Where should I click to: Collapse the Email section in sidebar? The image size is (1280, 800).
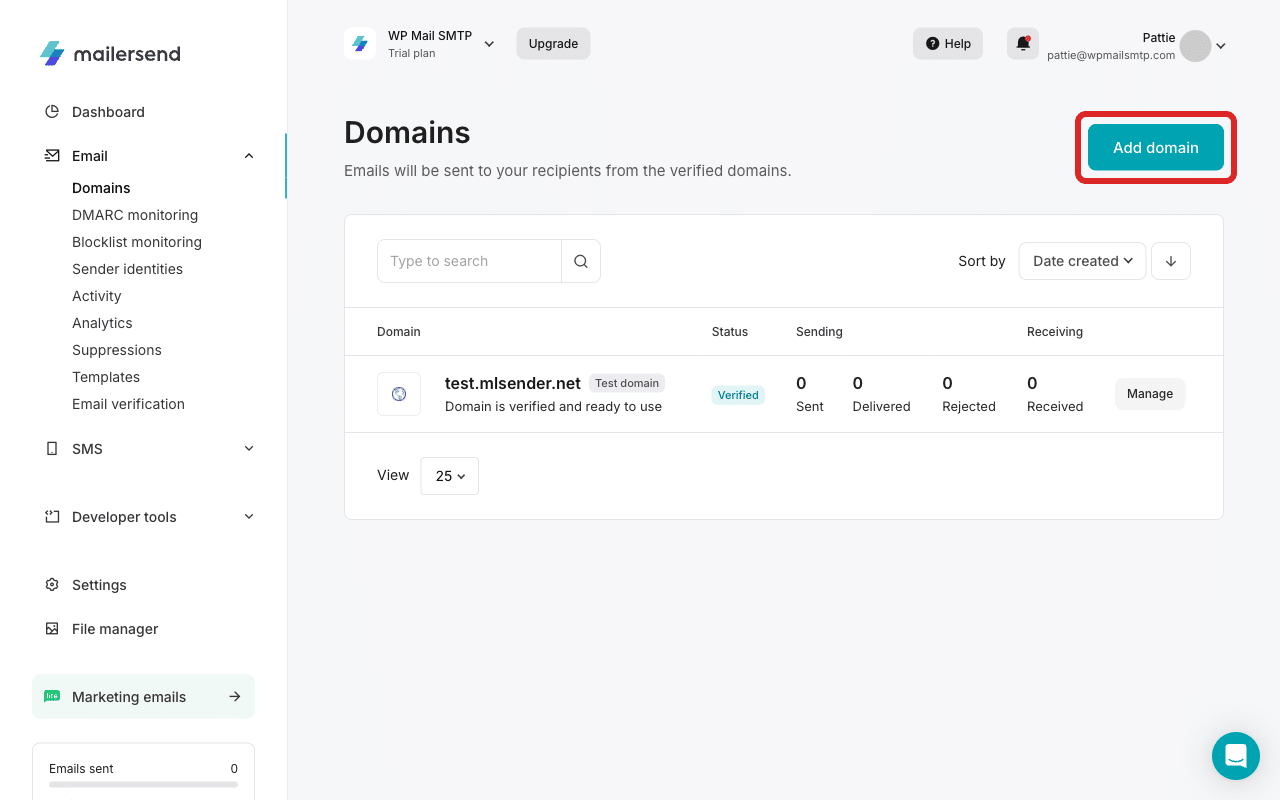248,155
